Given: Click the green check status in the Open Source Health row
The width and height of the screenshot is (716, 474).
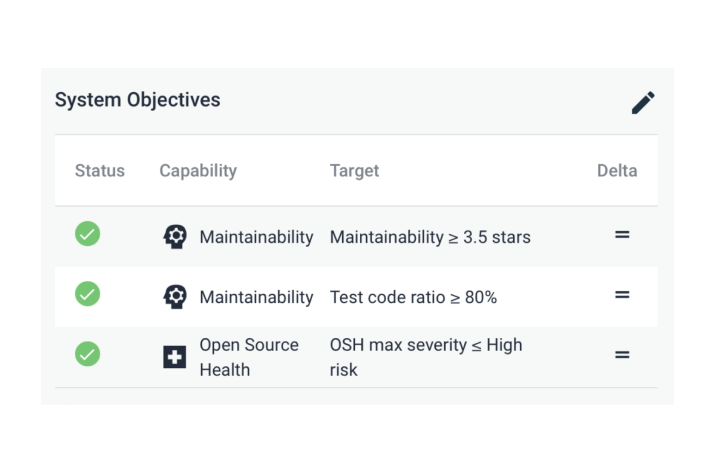Looking at the screenshot, I should 88,354.
